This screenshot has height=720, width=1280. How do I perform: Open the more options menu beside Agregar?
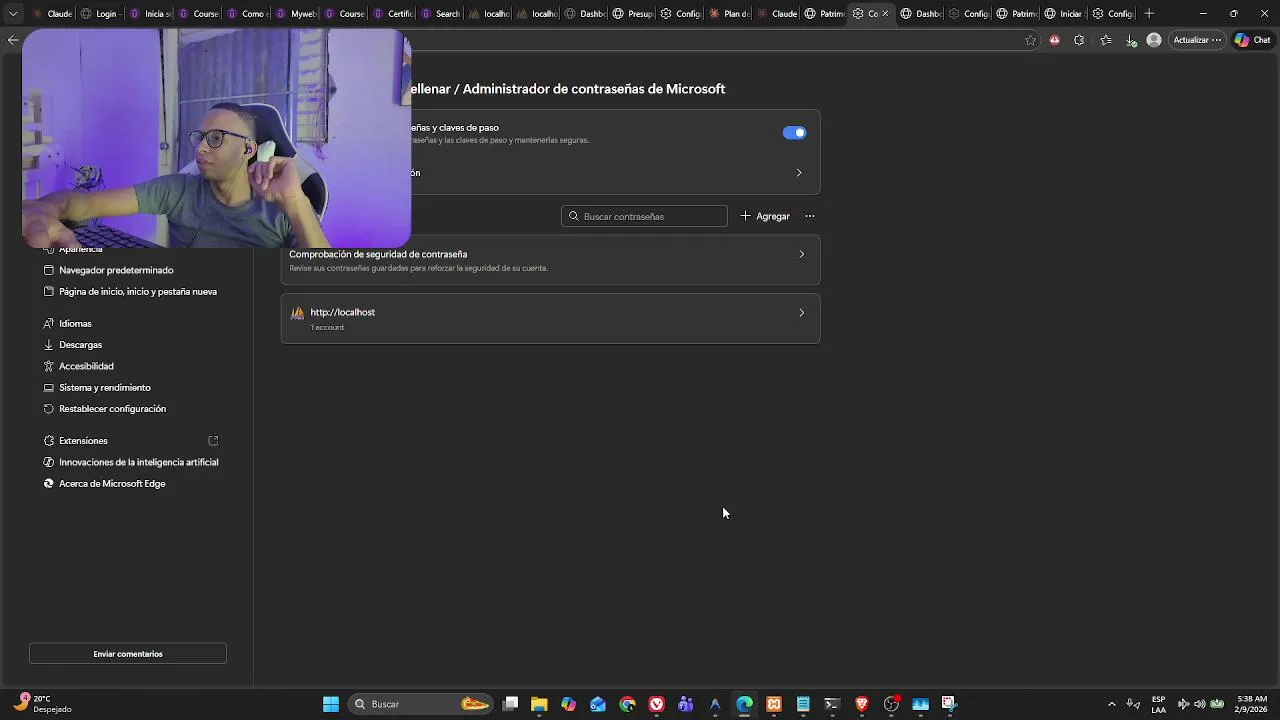(810, 216)
